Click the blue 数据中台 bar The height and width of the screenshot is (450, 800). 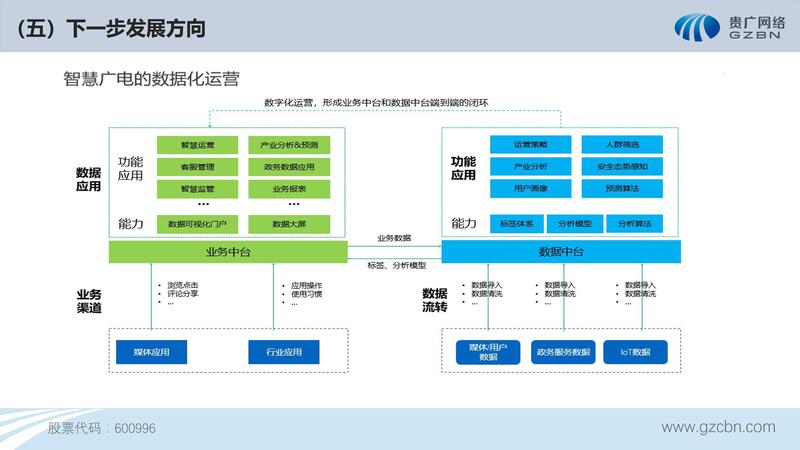click(561, 251)
